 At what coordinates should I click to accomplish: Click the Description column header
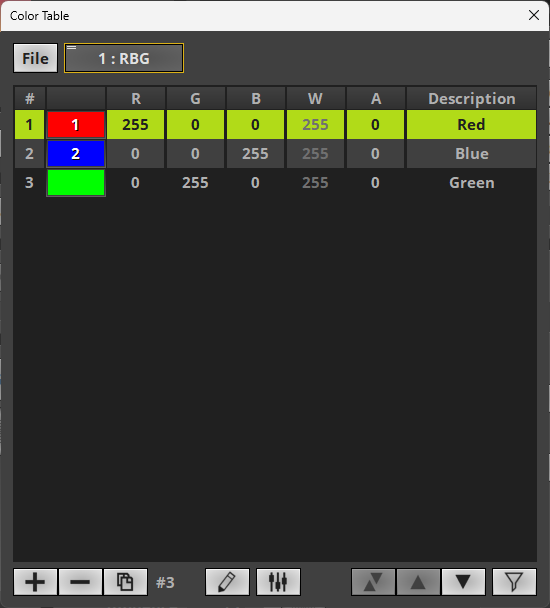(471, 98)
